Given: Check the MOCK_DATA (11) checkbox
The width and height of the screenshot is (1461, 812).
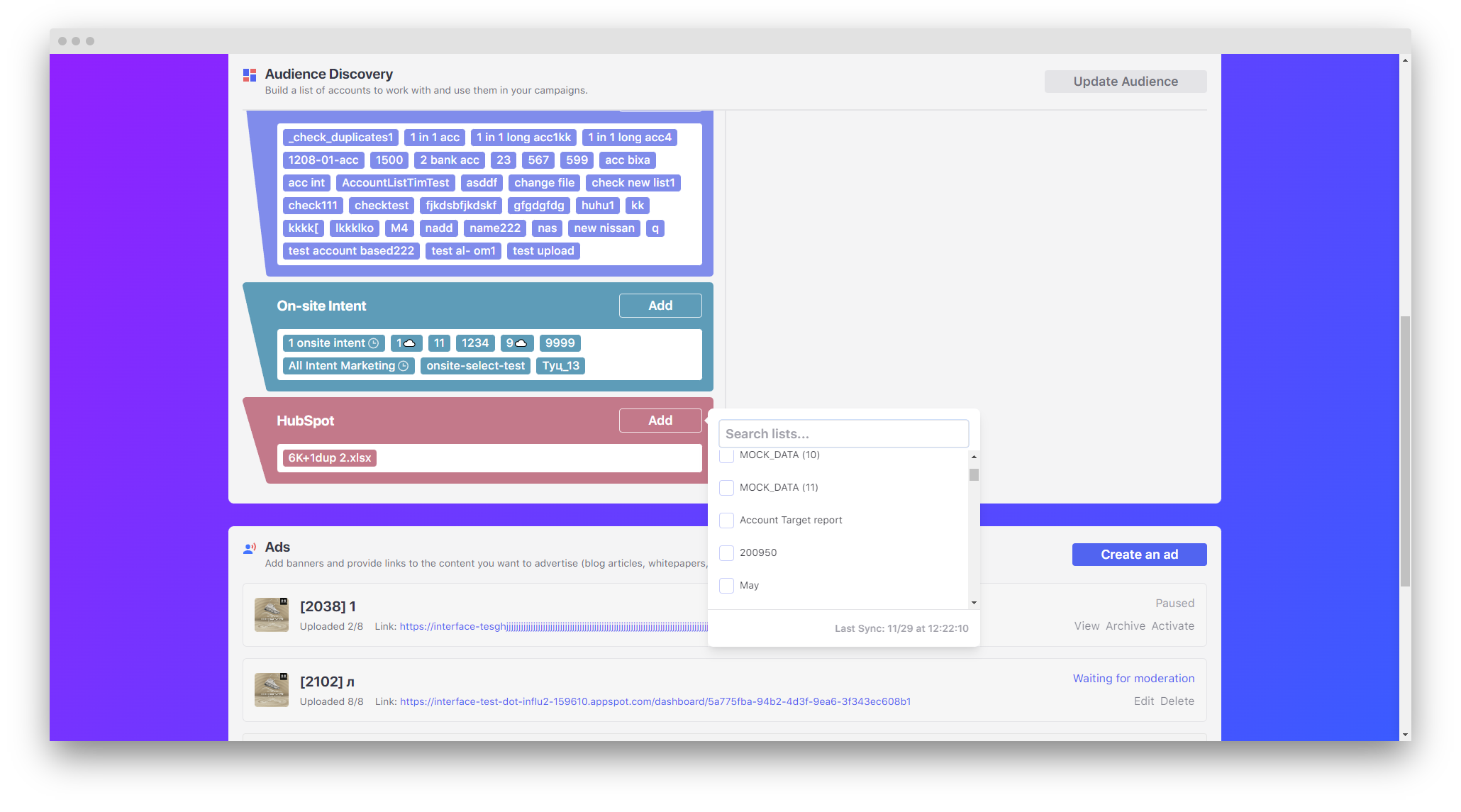Looking at the screenshot, I should [x=726, y=487].
